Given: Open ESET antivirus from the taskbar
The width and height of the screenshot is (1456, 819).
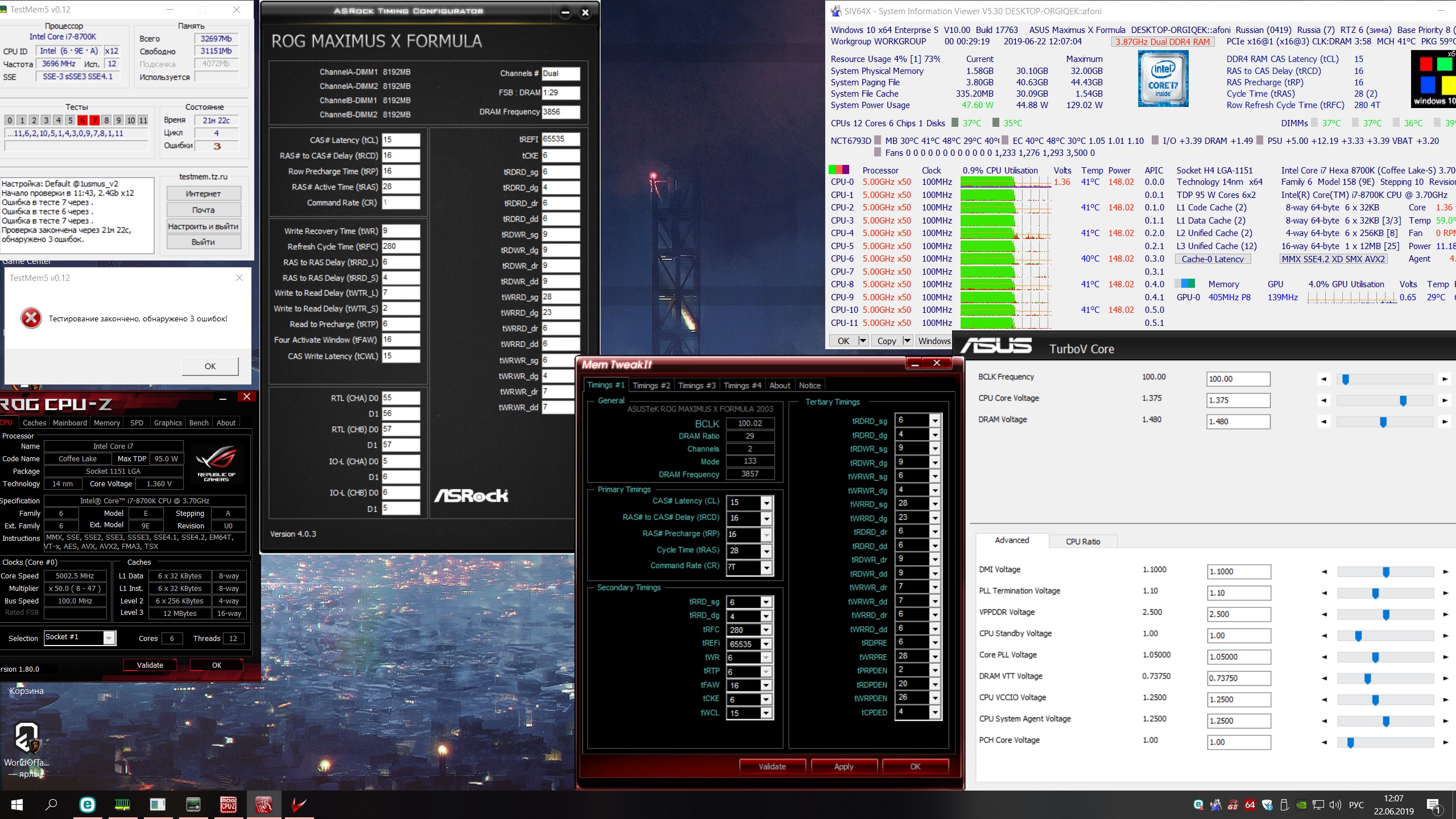Looking at the screenshot, I should [x=87, y=804].
